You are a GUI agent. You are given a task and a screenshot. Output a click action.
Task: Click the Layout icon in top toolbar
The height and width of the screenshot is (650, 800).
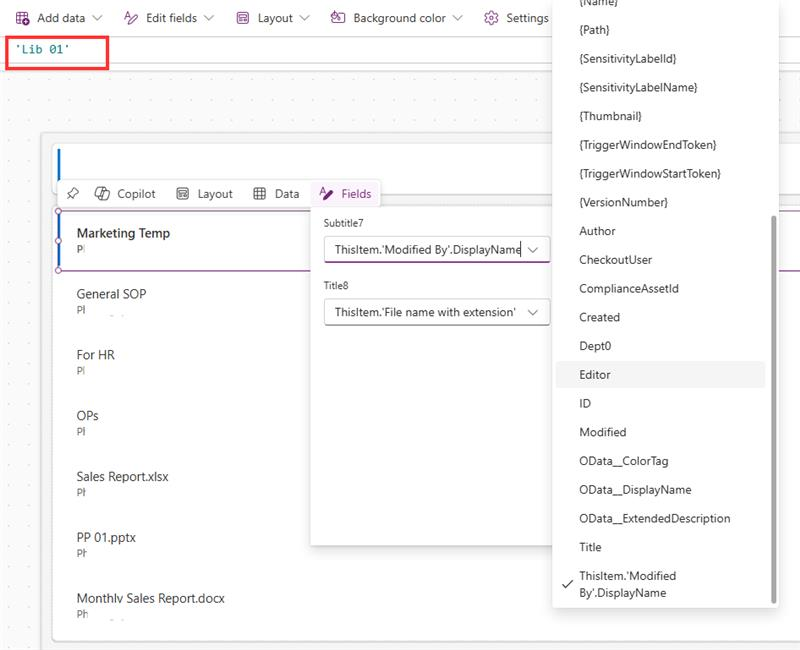(243, 18)
